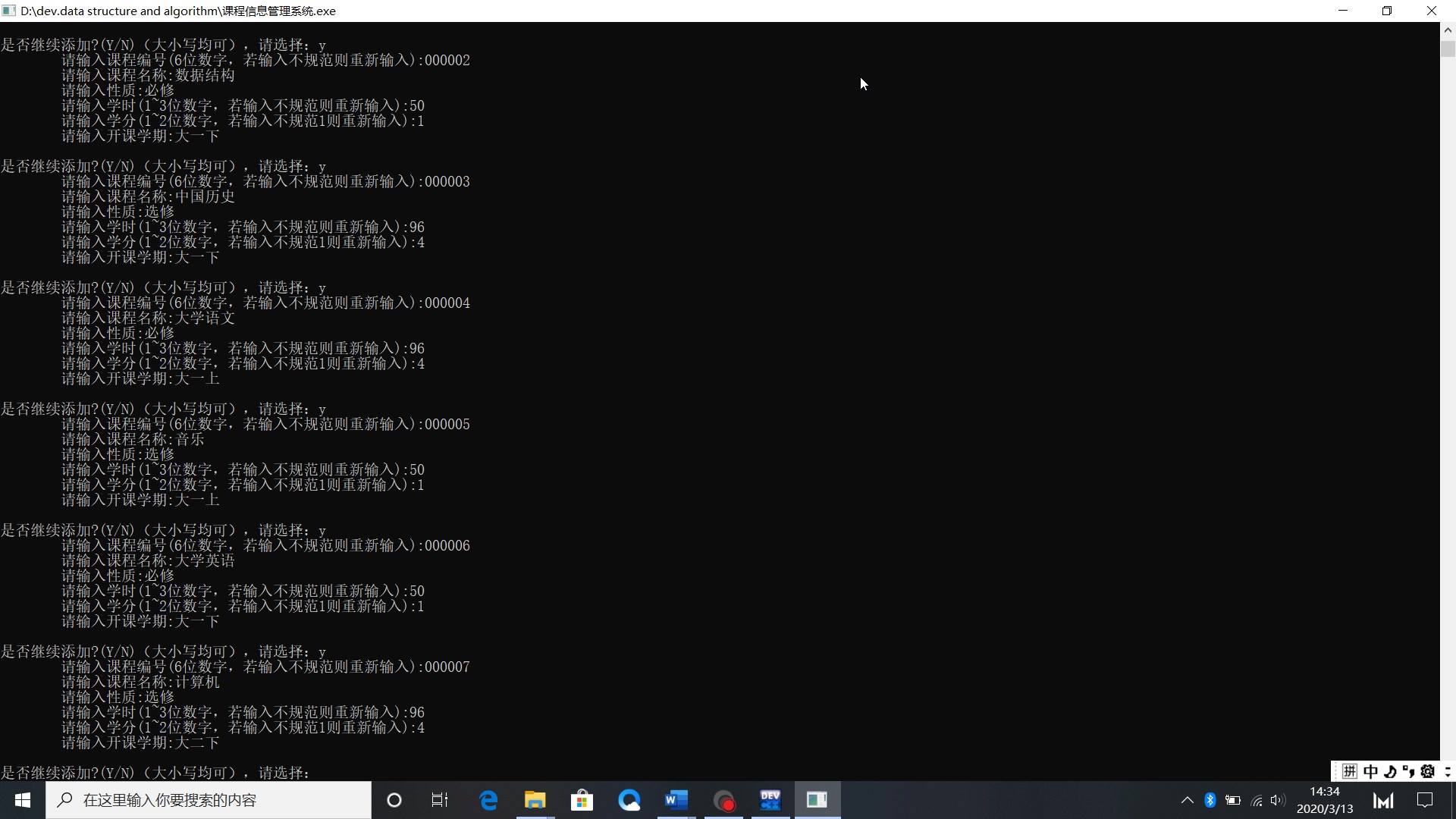Open the screen recorder taskbar icon
The width and height of the screenshot is (1456, 819).
point(724,800)
